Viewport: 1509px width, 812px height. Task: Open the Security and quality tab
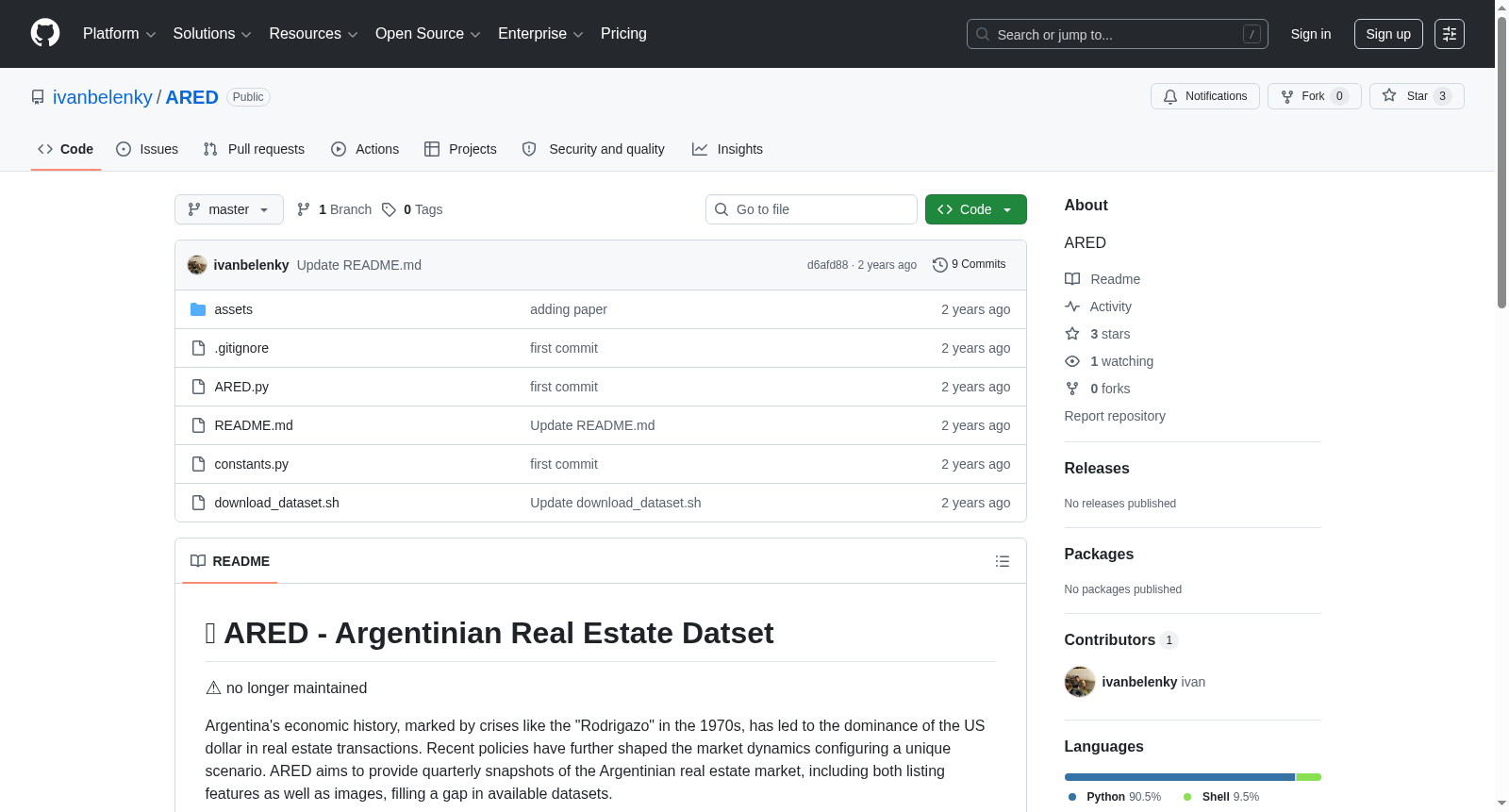pos(593,149)
